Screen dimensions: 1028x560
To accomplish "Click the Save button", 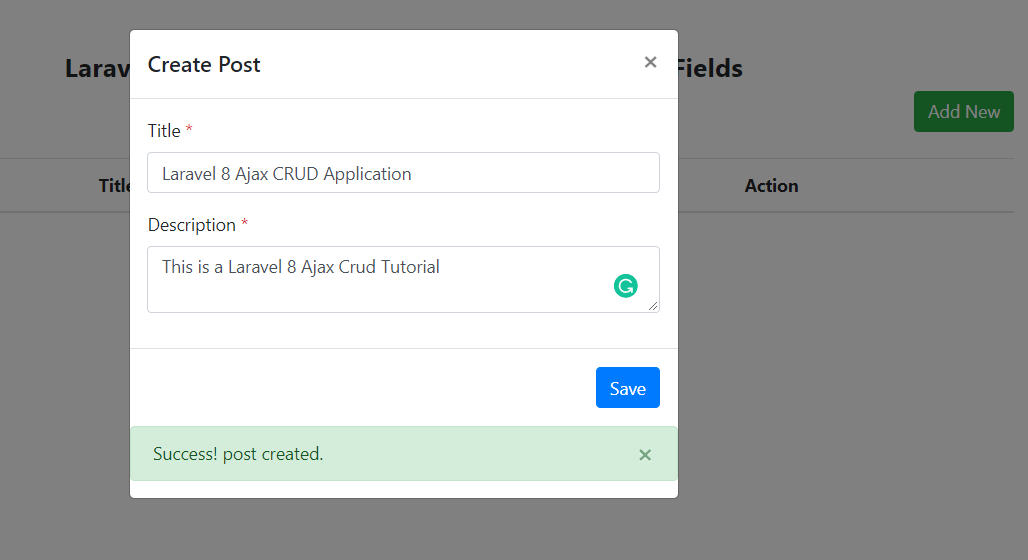I will click(x=627, y=388).
